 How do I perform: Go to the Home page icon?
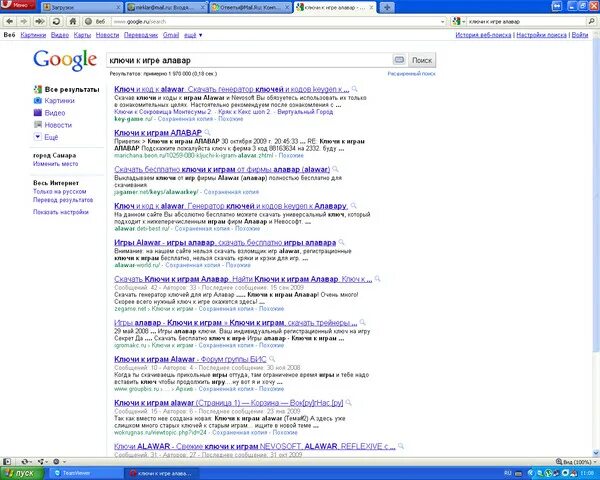(73, 21)
